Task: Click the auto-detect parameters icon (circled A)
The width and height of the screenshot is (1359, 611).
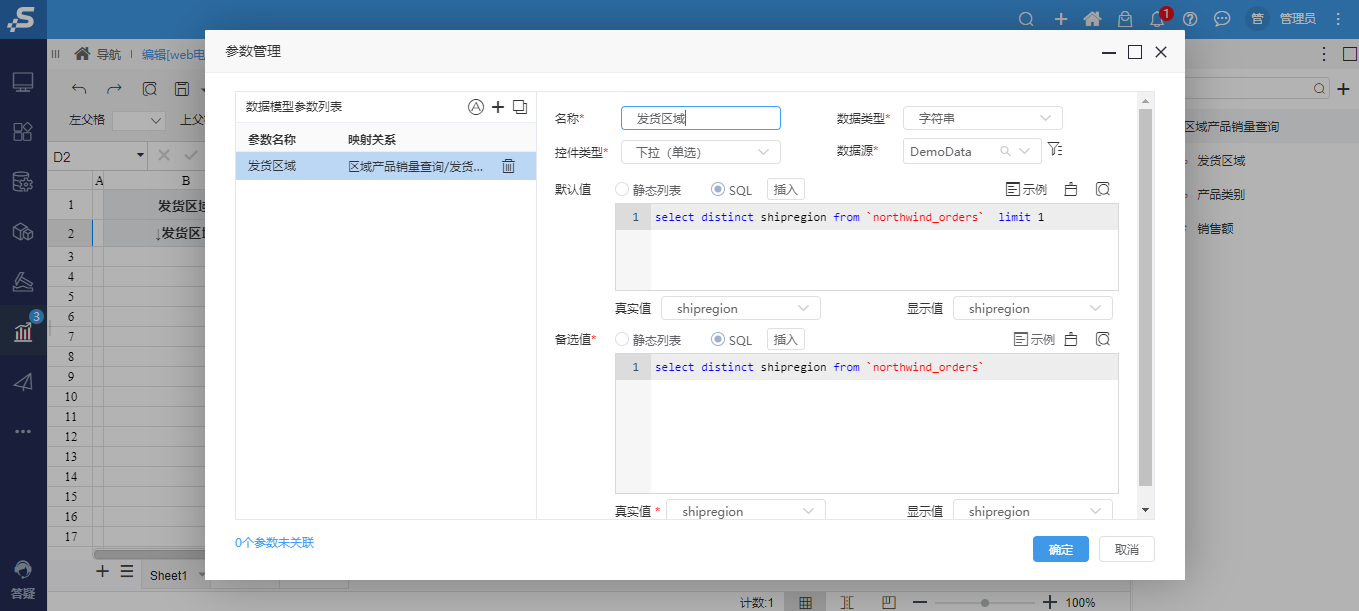Action: pos(476,107)
